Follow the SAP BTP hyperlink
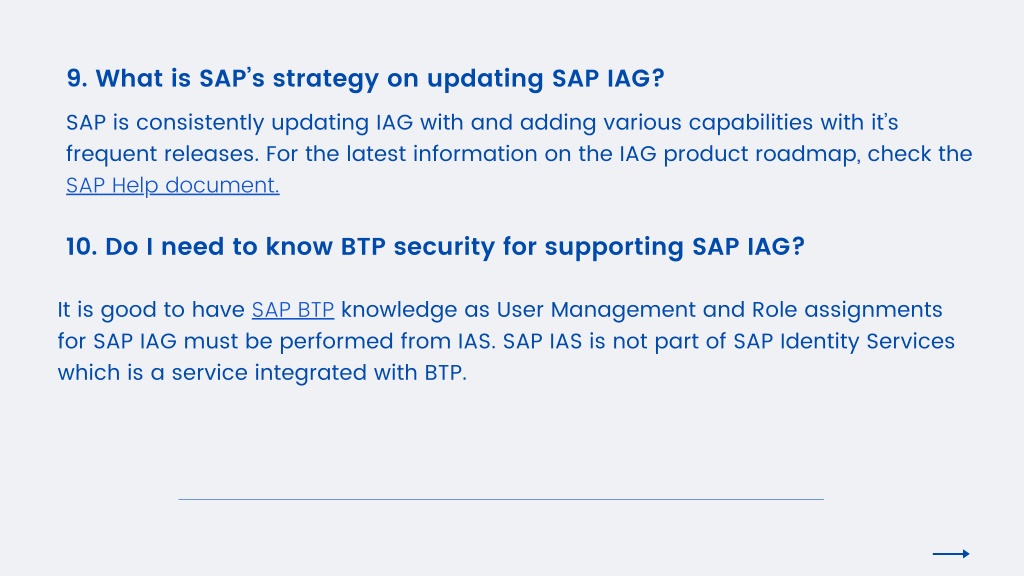This screenshot has height=576, width=1024. pos(293,310)
